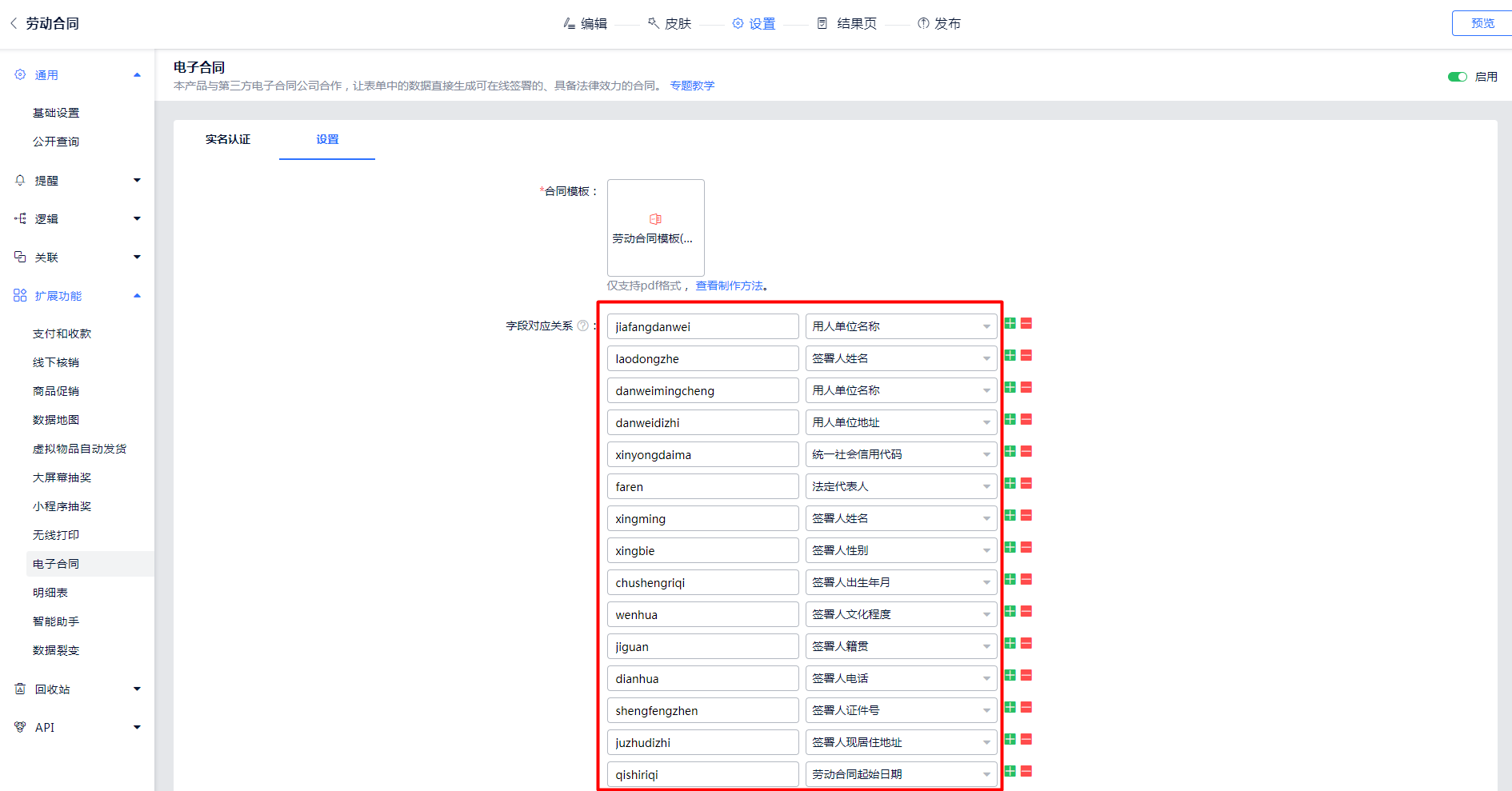Open 用人单位地址 dropdown for danweidizhi
The width and height of the screenshot is (1512, 791).
coord(901,422)
